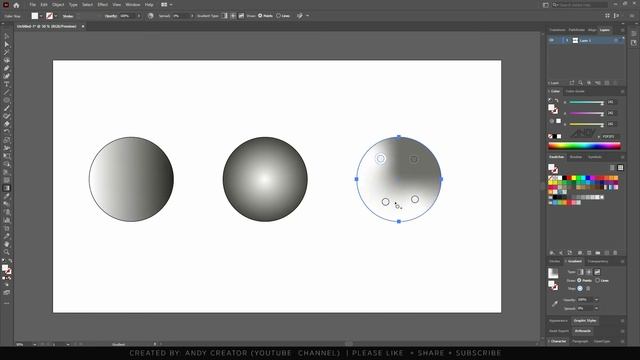640x360 pixels.
Task: Select Freeform gradient in the Gradient panel
Action: (597, 272)
